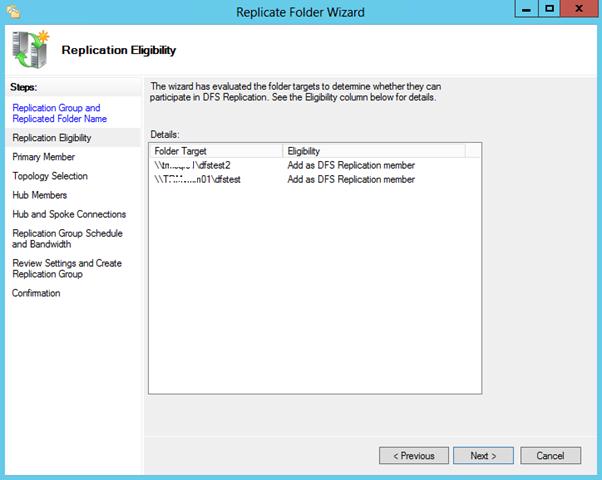Screen dimensions: 602x480
Task: Sort by Folder Target column header
Action: point(214,150)
